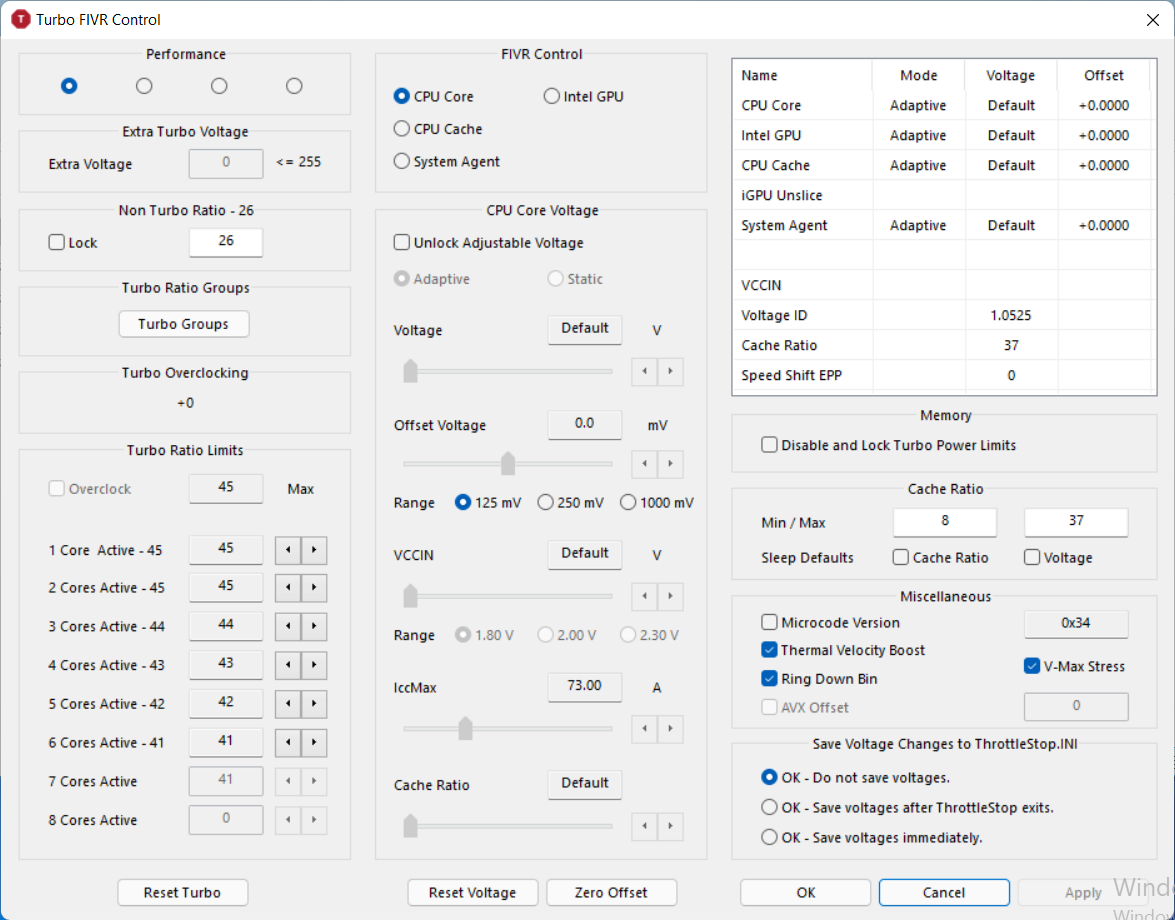This screenshot has width=1175, height=920.
Task: Click the Non Turbo Ratio input field
Action: pyautogui.click(x=226, y=242)
